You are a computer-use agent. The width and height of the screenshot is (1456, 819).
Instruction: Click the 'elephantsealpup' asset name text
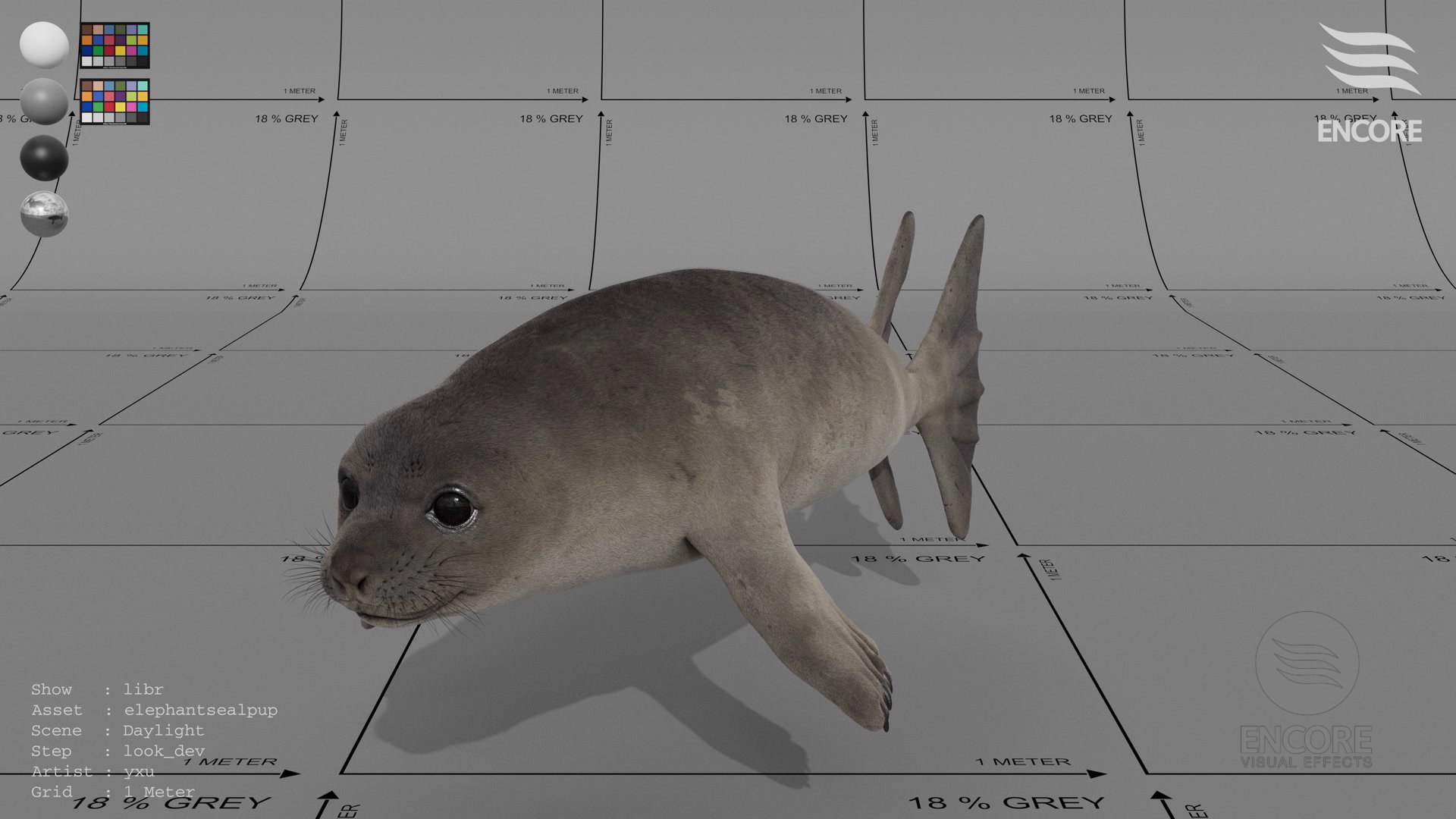click(x=200, y=711)
